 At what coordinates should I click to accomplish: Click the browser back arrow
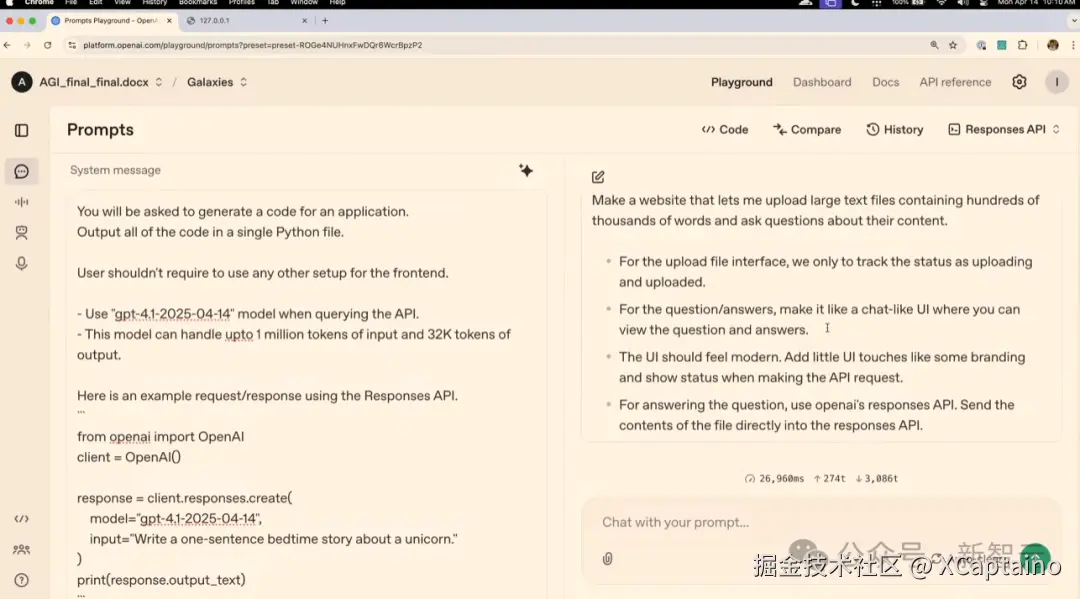tap(8, 45)
